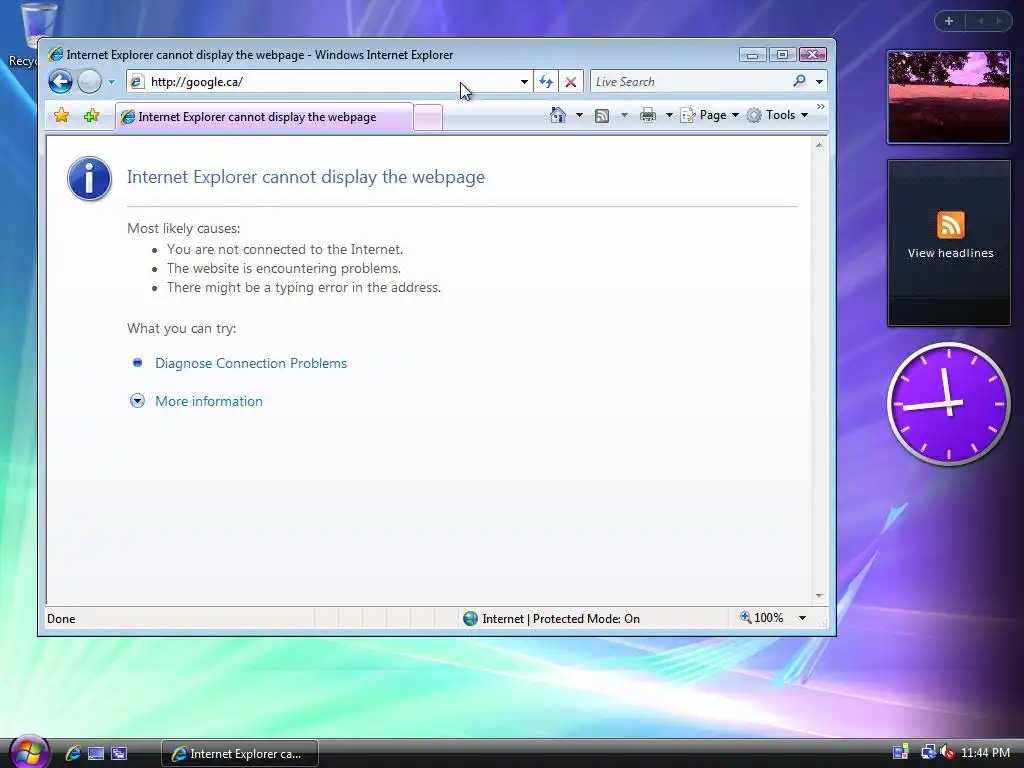Open the Tools menu
Screen dimensions: 1024x768
pos(778,115)
